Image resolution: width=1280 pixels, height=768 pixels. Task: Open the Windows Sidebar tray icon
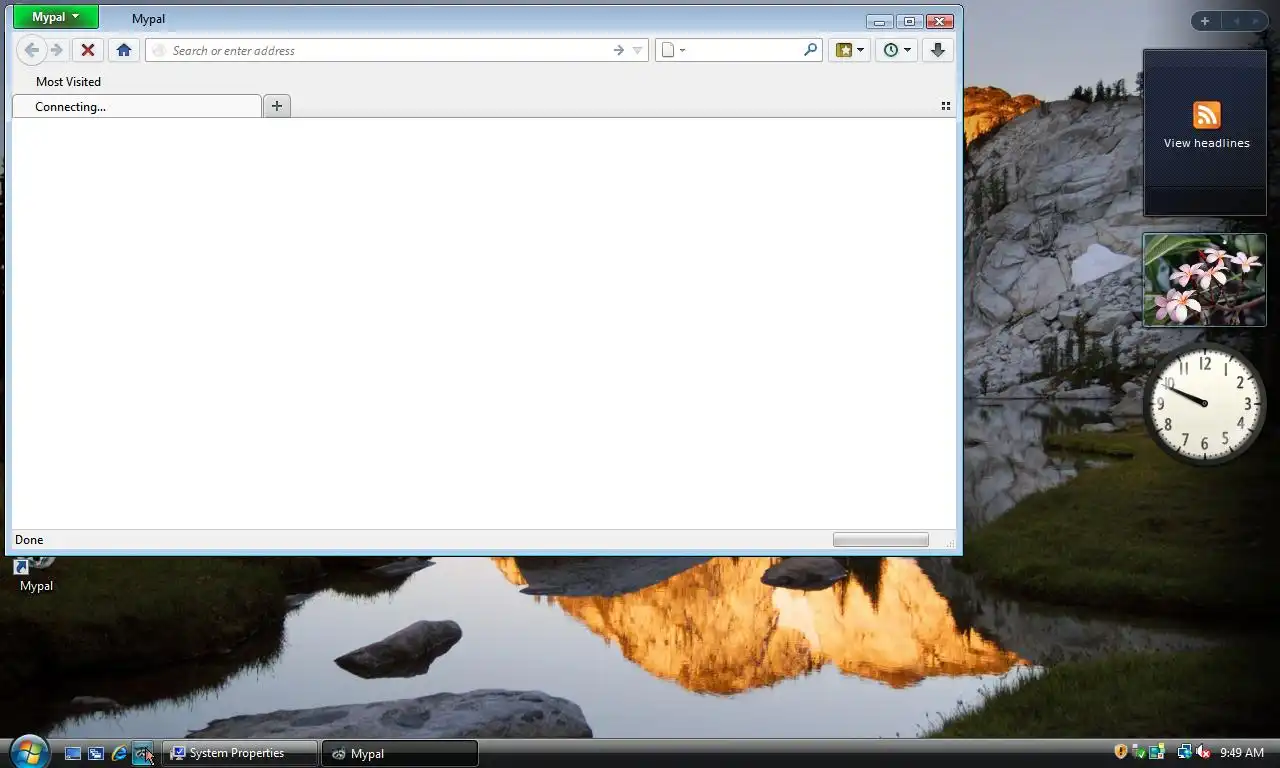1157,752
